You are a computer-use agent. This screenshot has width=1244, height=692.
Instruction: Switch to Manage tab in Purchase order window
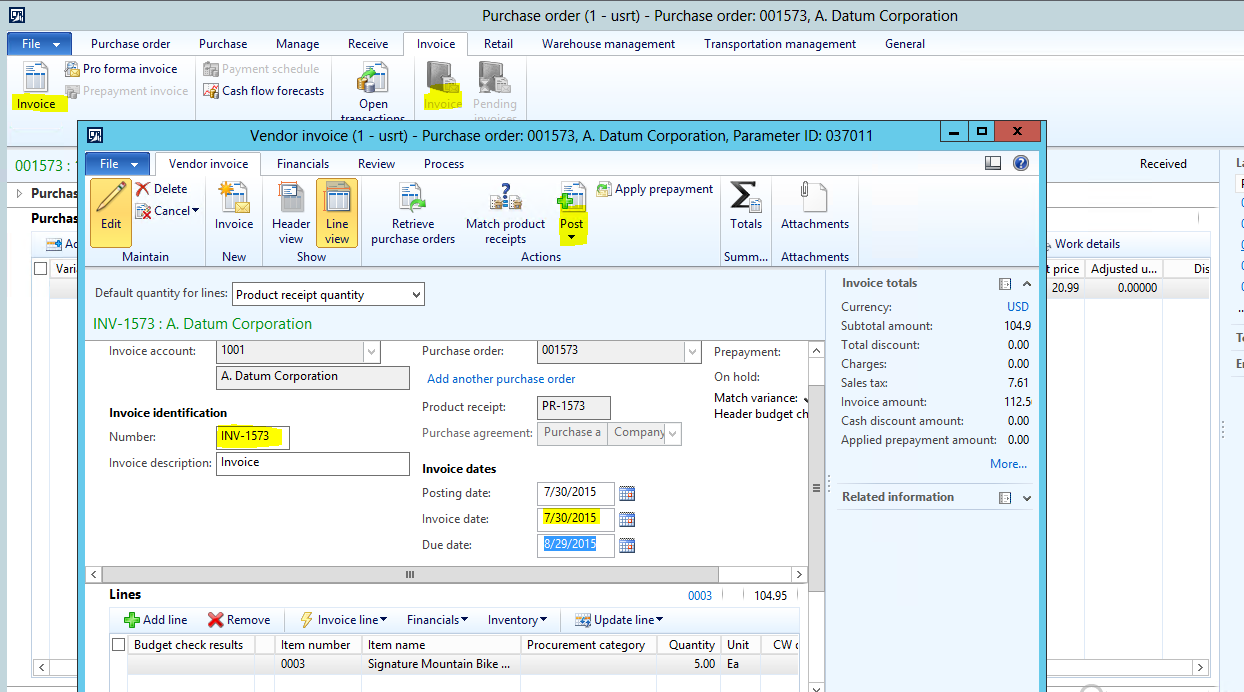click(x=298, y=44)
